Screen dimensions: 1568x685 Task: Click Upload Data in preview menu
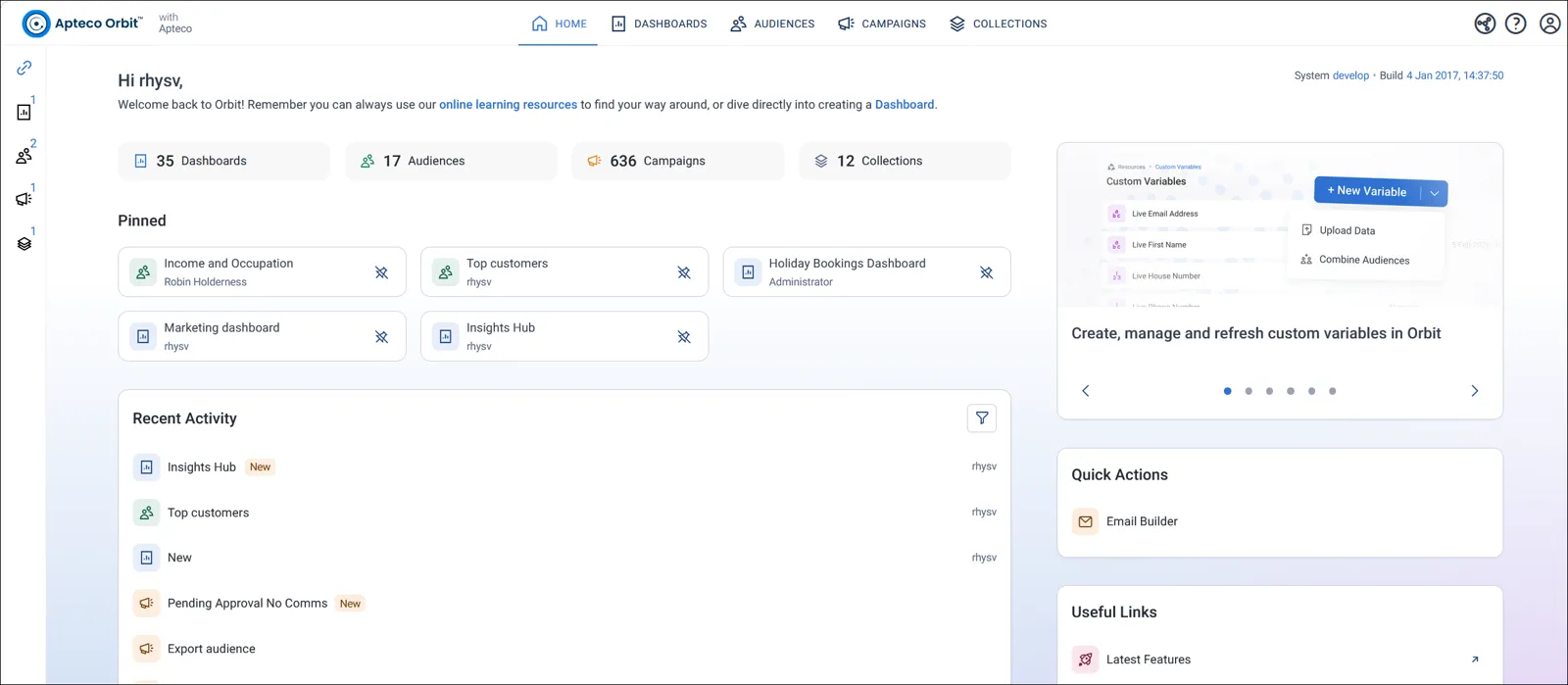(x=1338, y=231)
